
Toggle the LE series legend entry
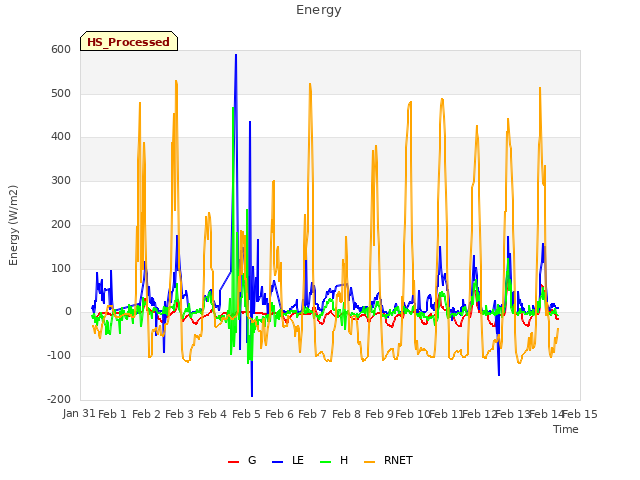[288, 460]
